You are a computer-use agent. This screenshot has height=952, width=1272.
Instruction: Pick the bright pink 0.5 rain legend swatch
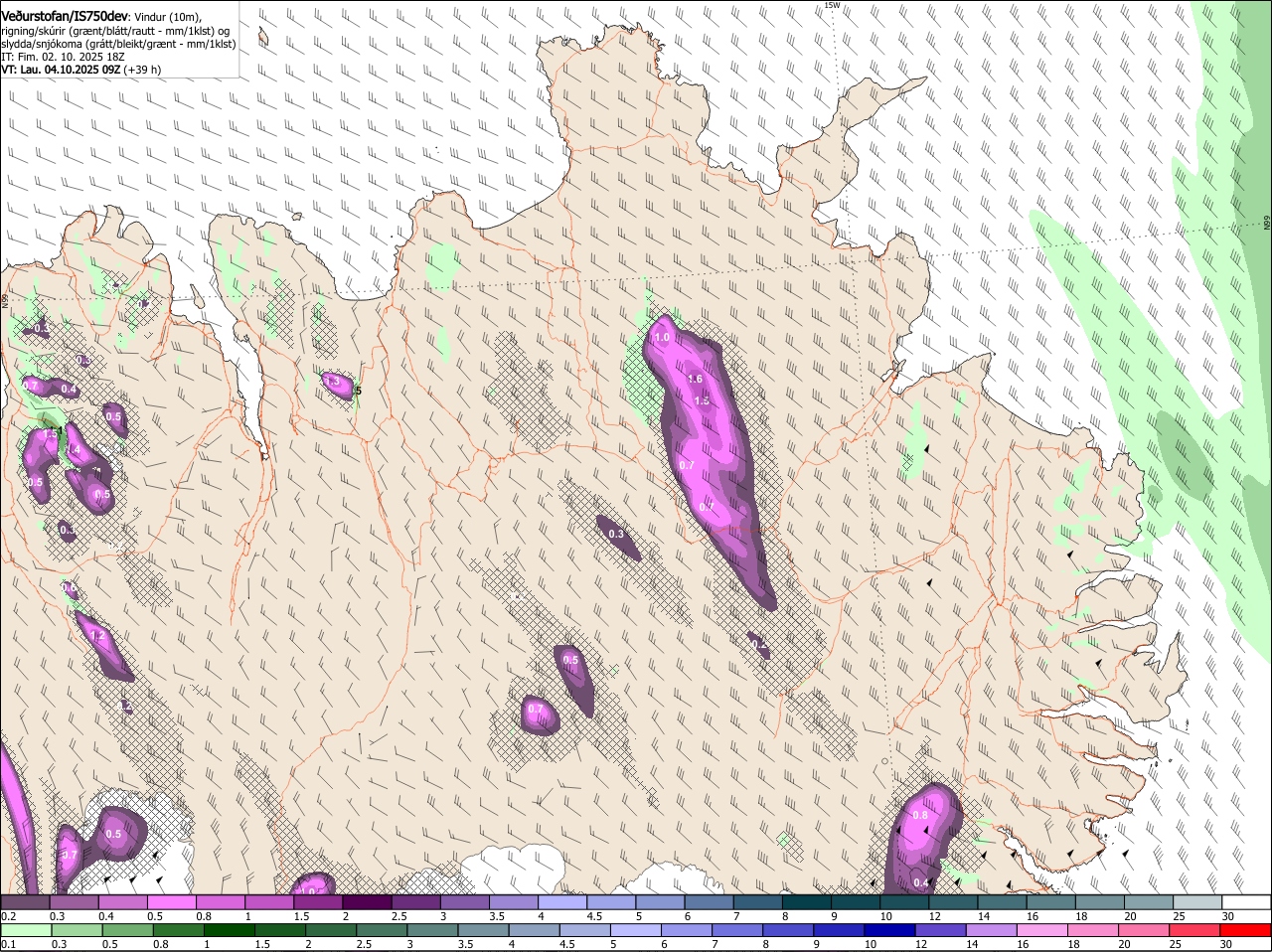(172, 902)
